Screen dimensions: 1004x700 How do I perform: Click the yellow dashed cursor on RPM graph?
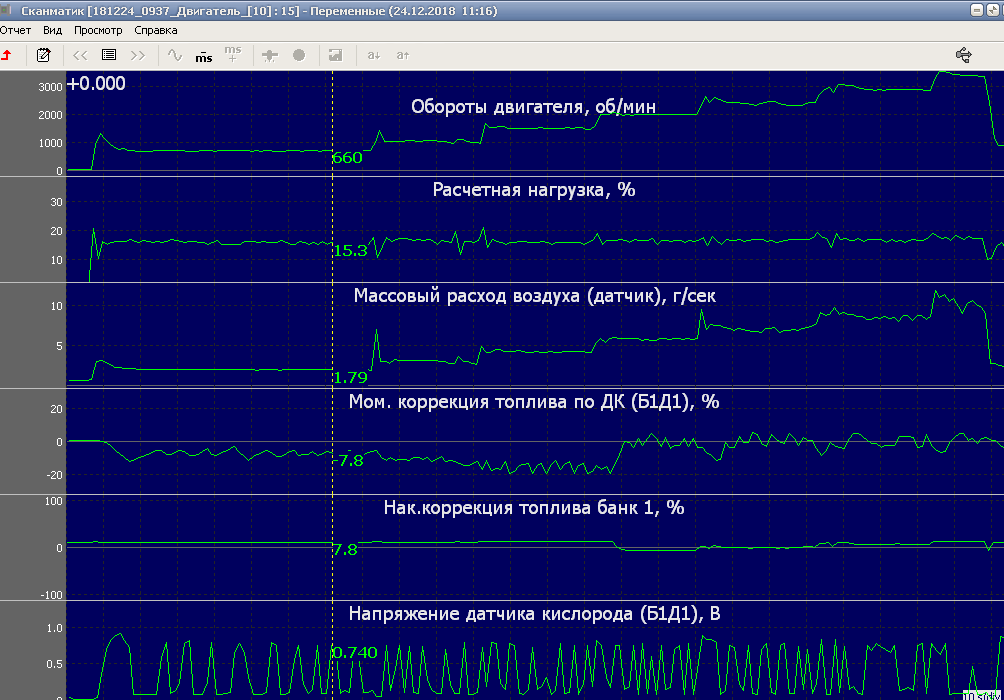[x=332, y=120]
